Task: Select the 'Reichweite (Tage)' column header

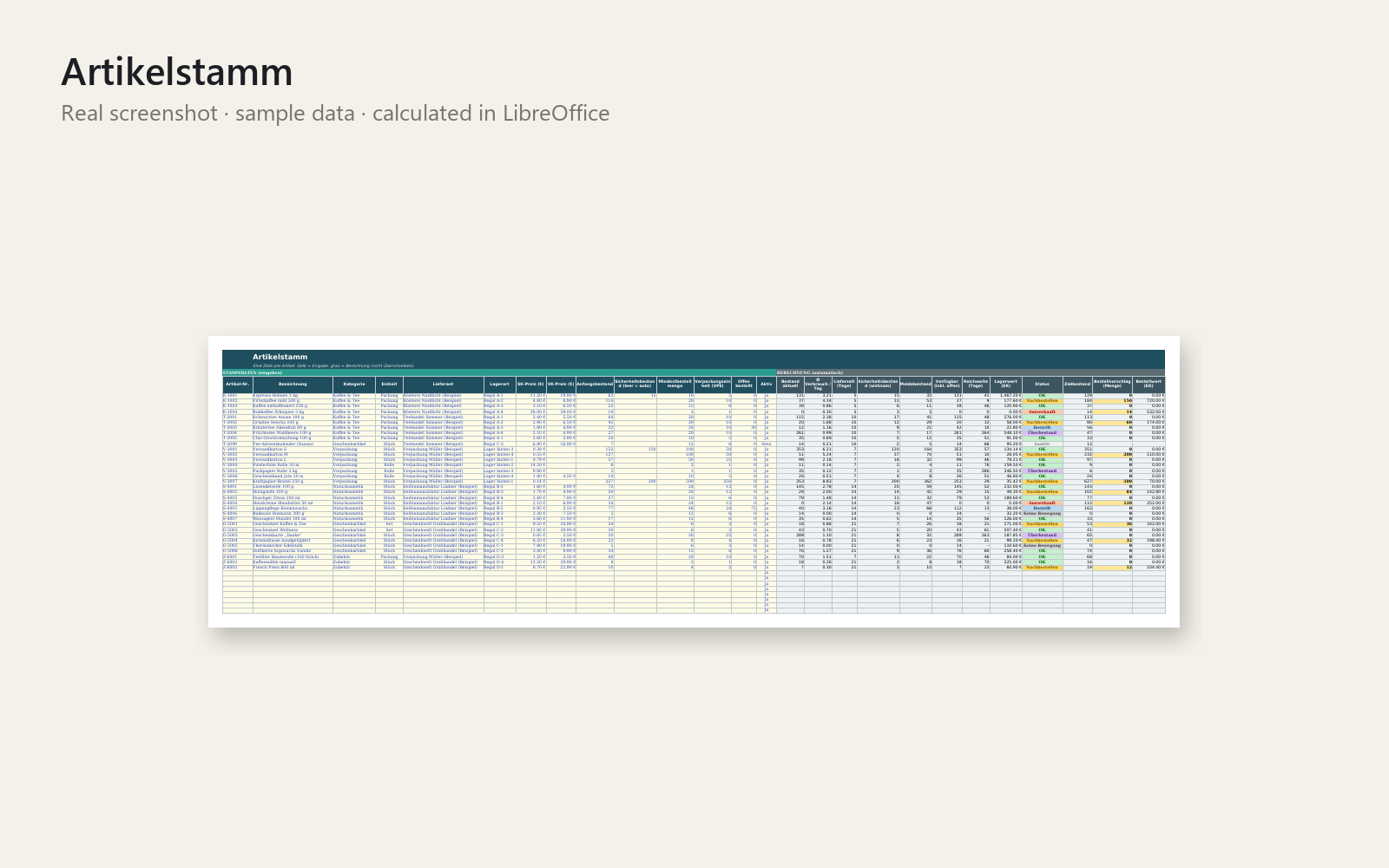Action: point(976,385)
